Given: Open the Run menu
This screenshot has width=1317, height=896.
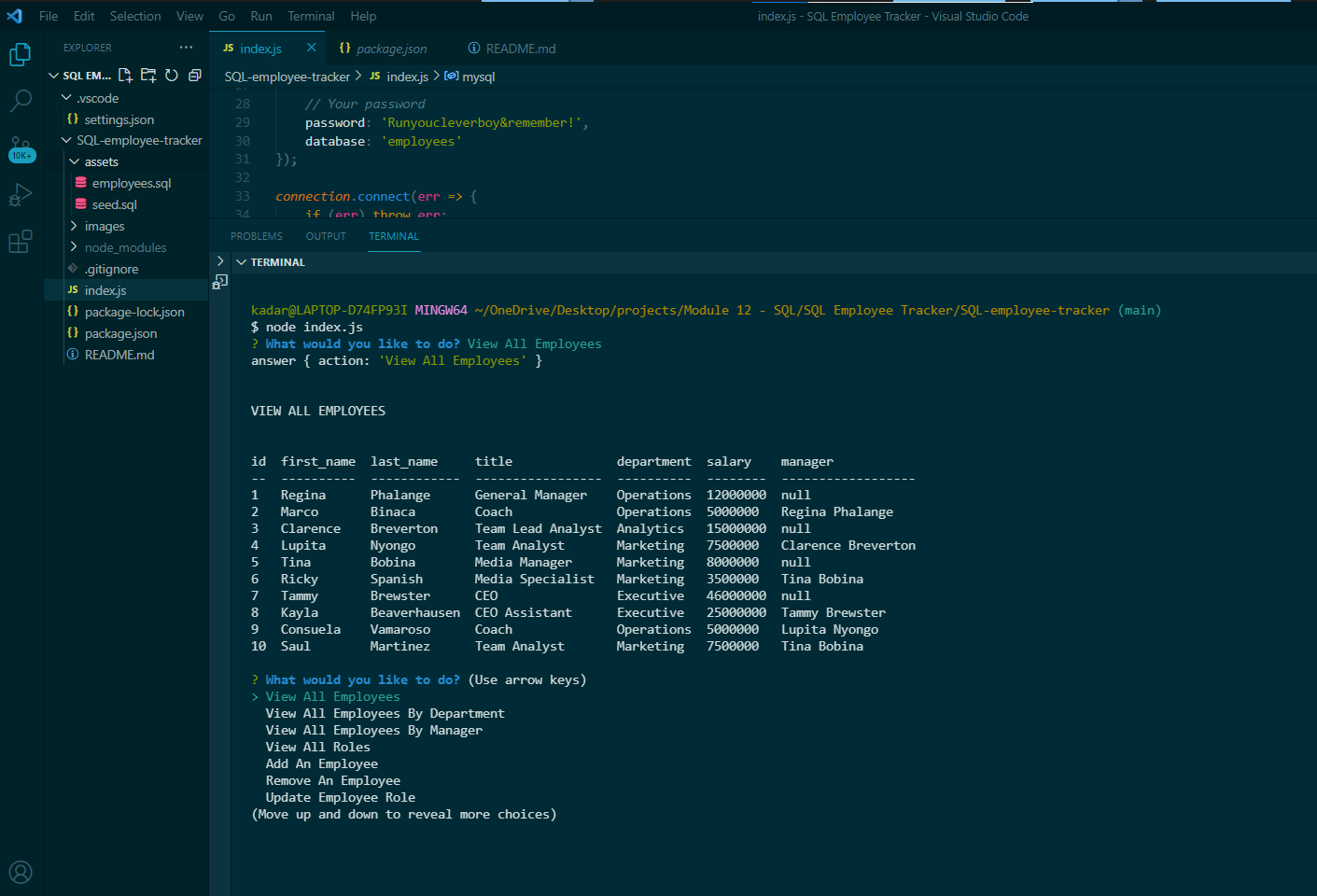Looking at the screenshot, I should point(260,16).
